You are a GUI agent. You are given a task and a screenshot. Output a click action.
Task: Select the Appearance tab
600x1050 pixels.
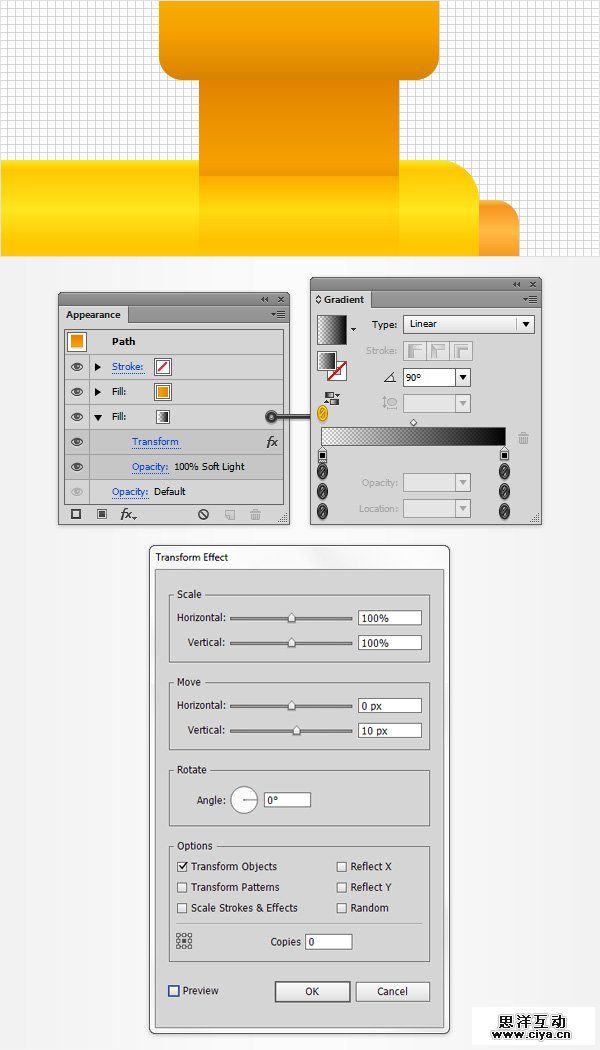pyautogui.click(x=93, y=315)
